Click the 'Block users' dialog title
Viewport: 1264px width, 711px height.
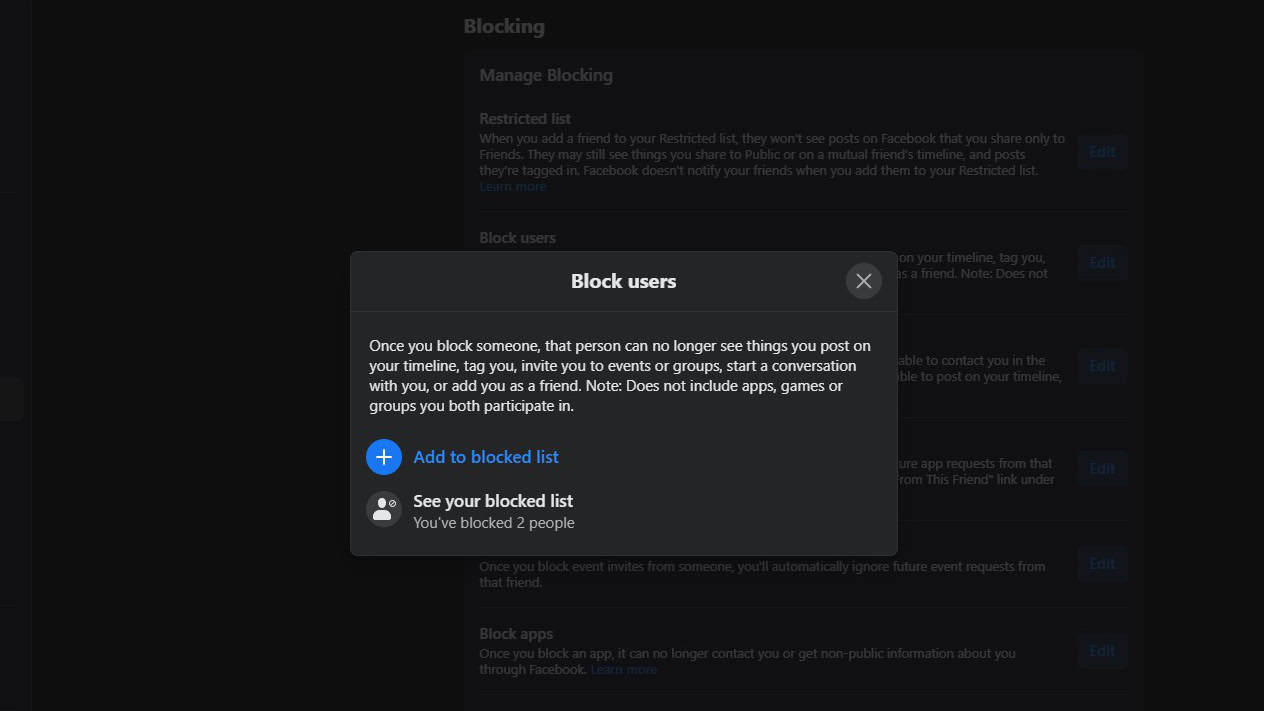[x=623, y=282]
